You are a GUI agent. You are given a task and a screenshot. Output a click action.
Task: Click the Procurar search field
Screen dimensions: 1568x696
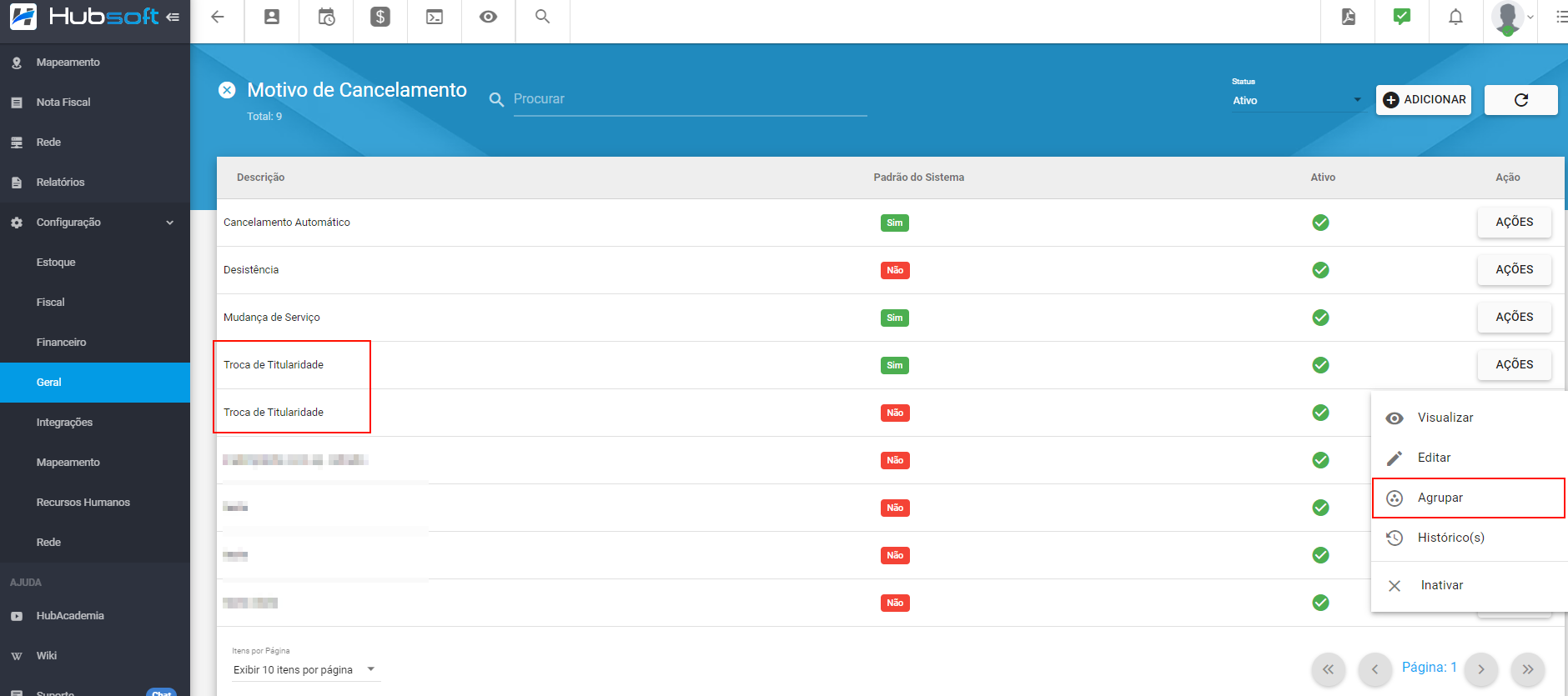click(x=690, y=99)
